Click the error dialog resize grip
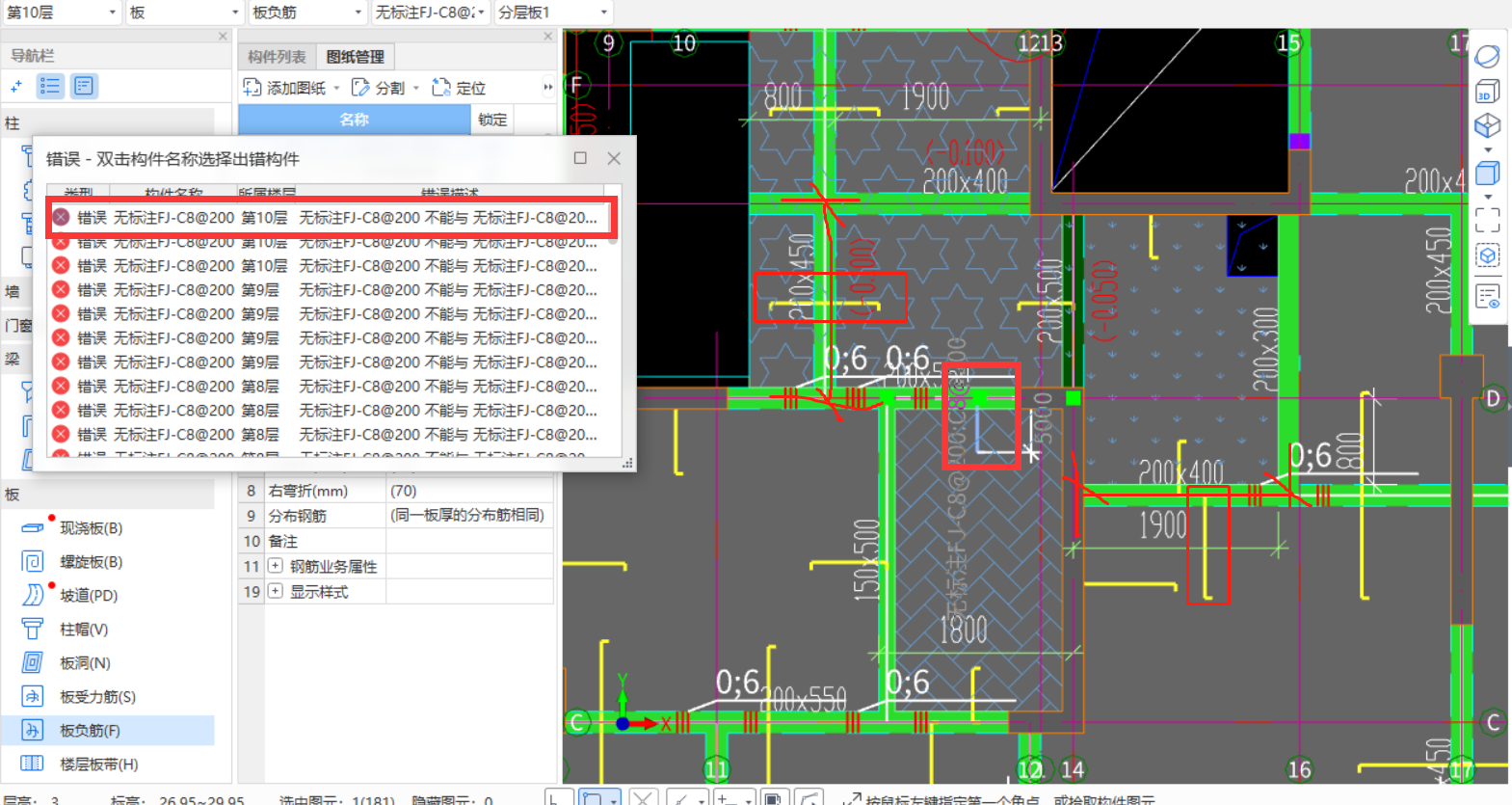The height and width of the screenshot is (805, 1512). (x=627, y=464)
